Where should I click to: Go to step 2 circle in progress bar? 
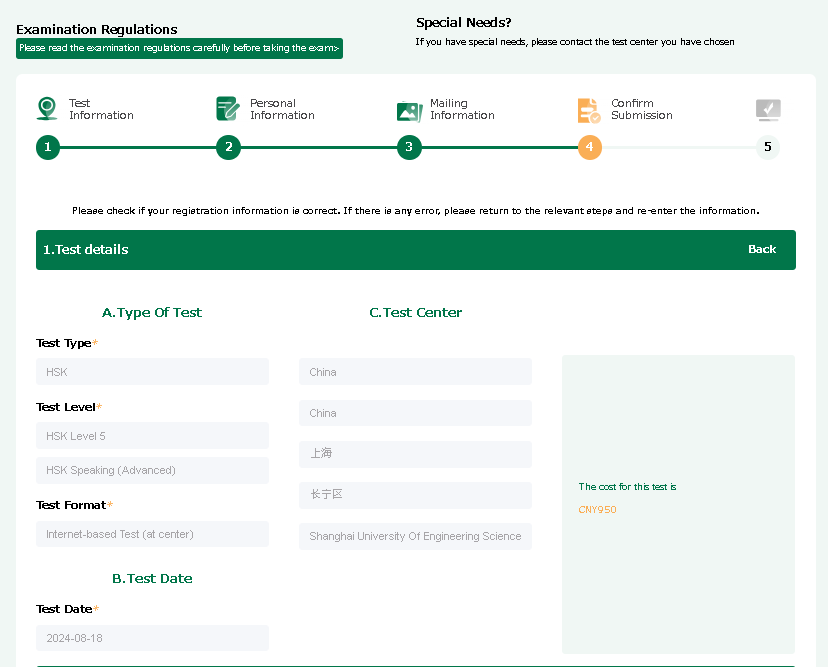tap(229, 147)
